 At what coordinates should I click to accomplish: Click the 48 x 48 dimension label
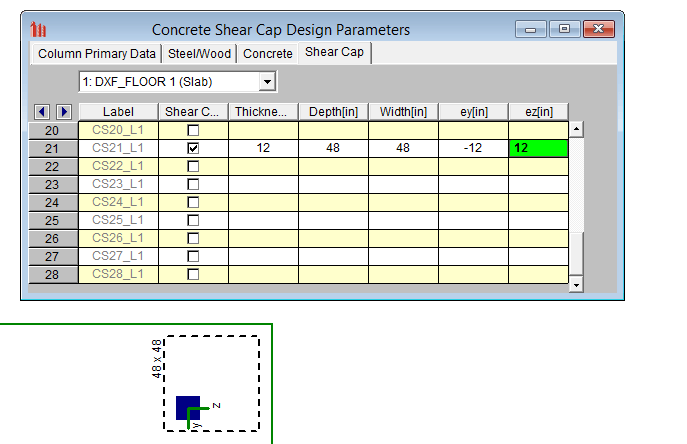click(156, 359)
